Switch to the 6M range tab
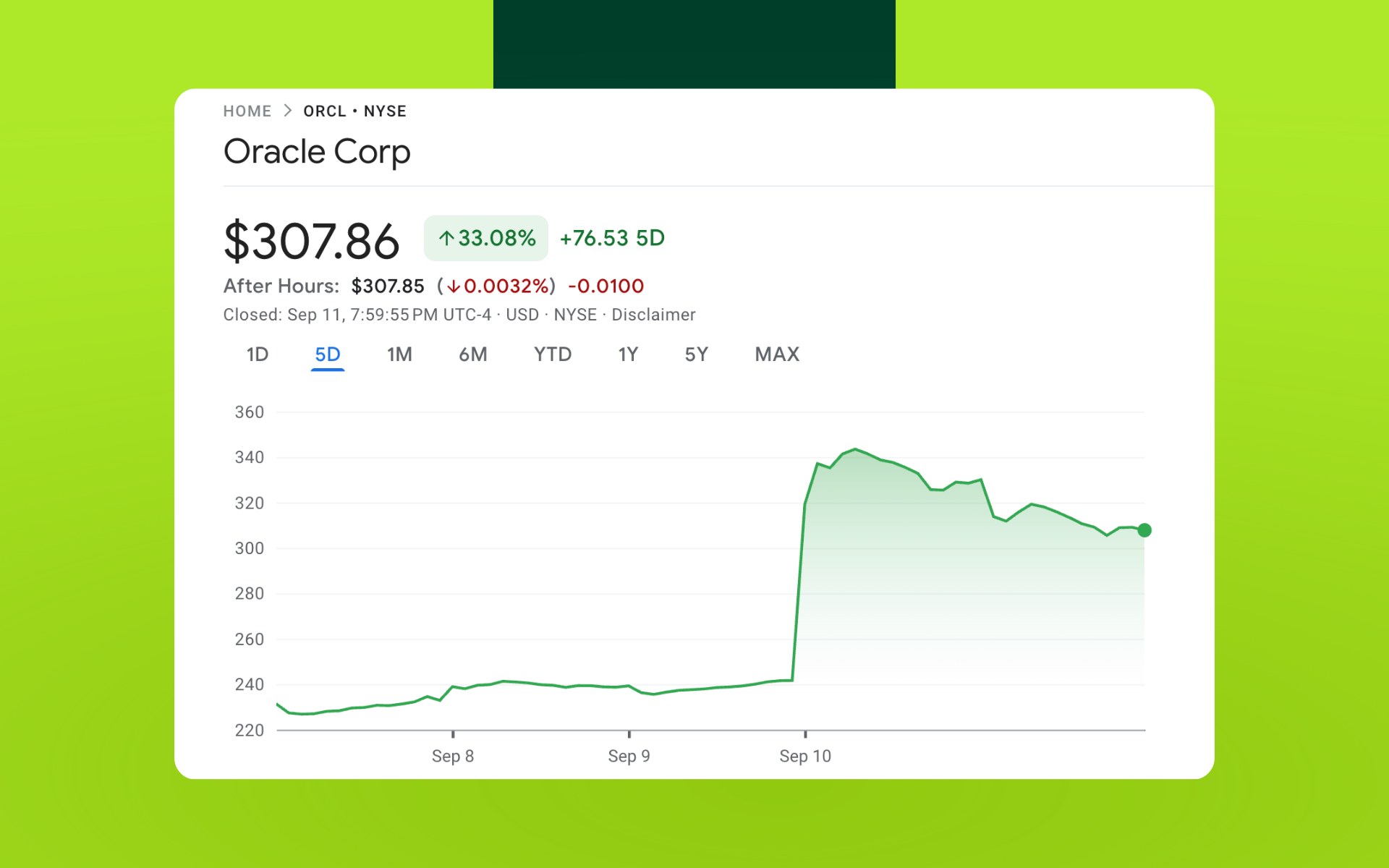The height and width of the screenshot is (868, 1389). click(473, 354)
